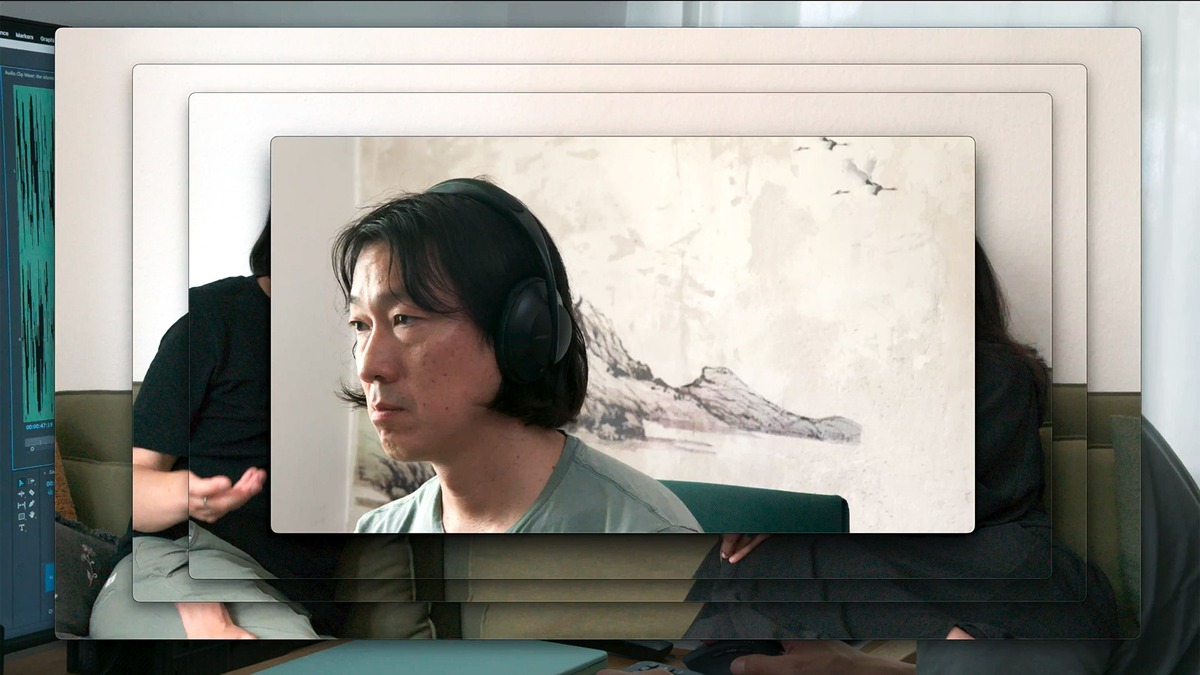Open the partially visible Sequence menu
The width and height of the screenshot is (1200, 675).
(4, 33)
